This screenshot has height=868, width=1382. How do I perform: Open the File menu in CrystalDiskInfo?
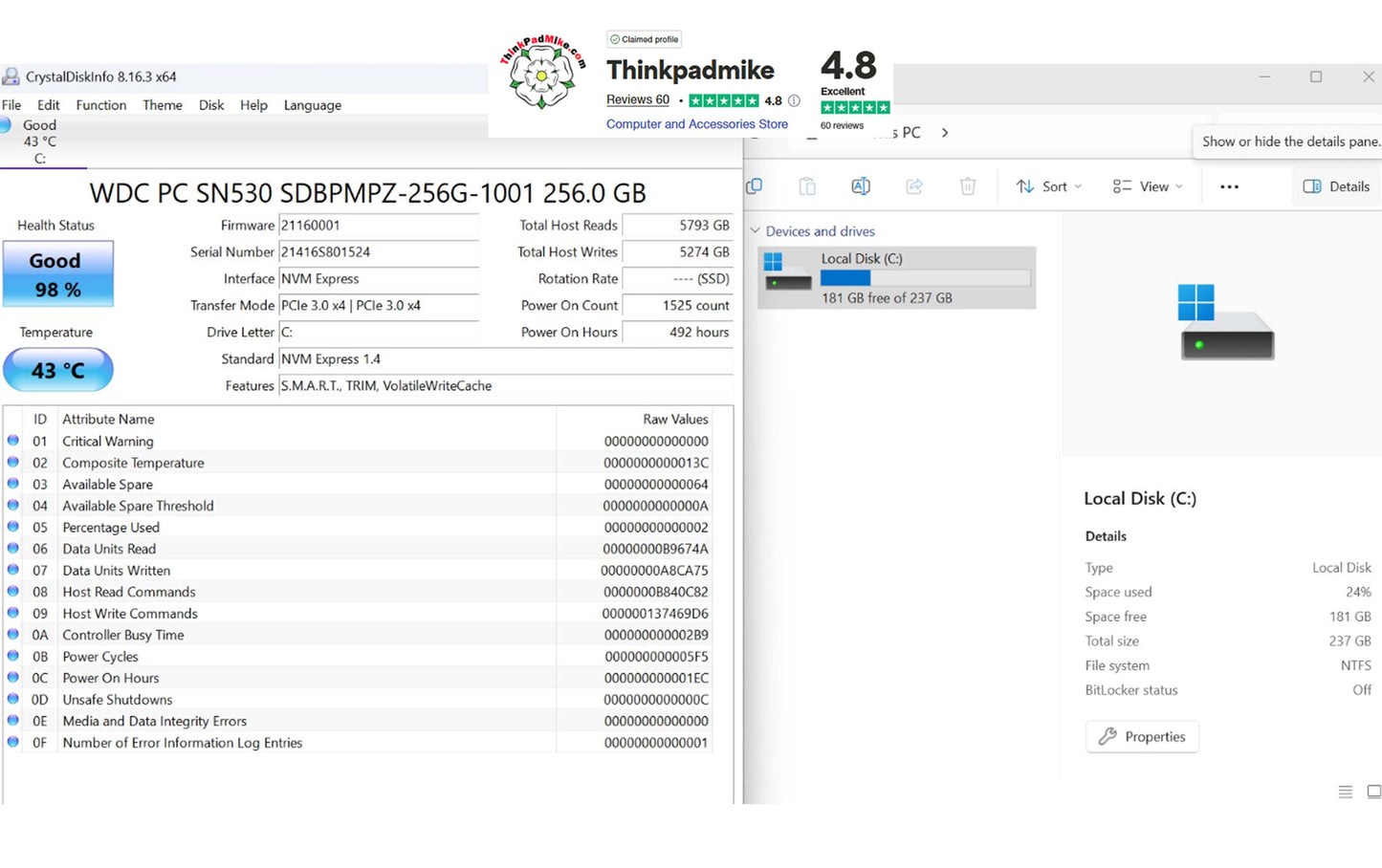(x=11, y=105)
